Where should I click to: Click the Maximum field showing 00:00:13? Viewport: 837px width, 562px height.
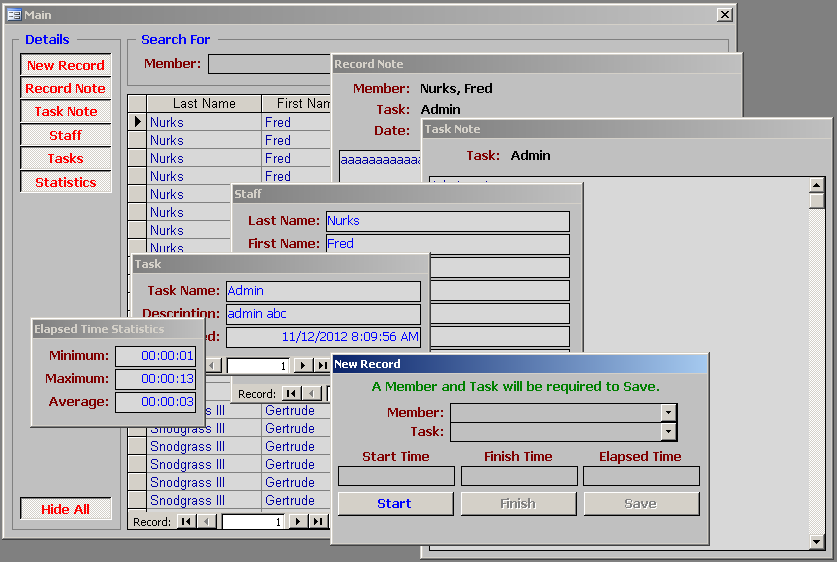click(155, 379)
